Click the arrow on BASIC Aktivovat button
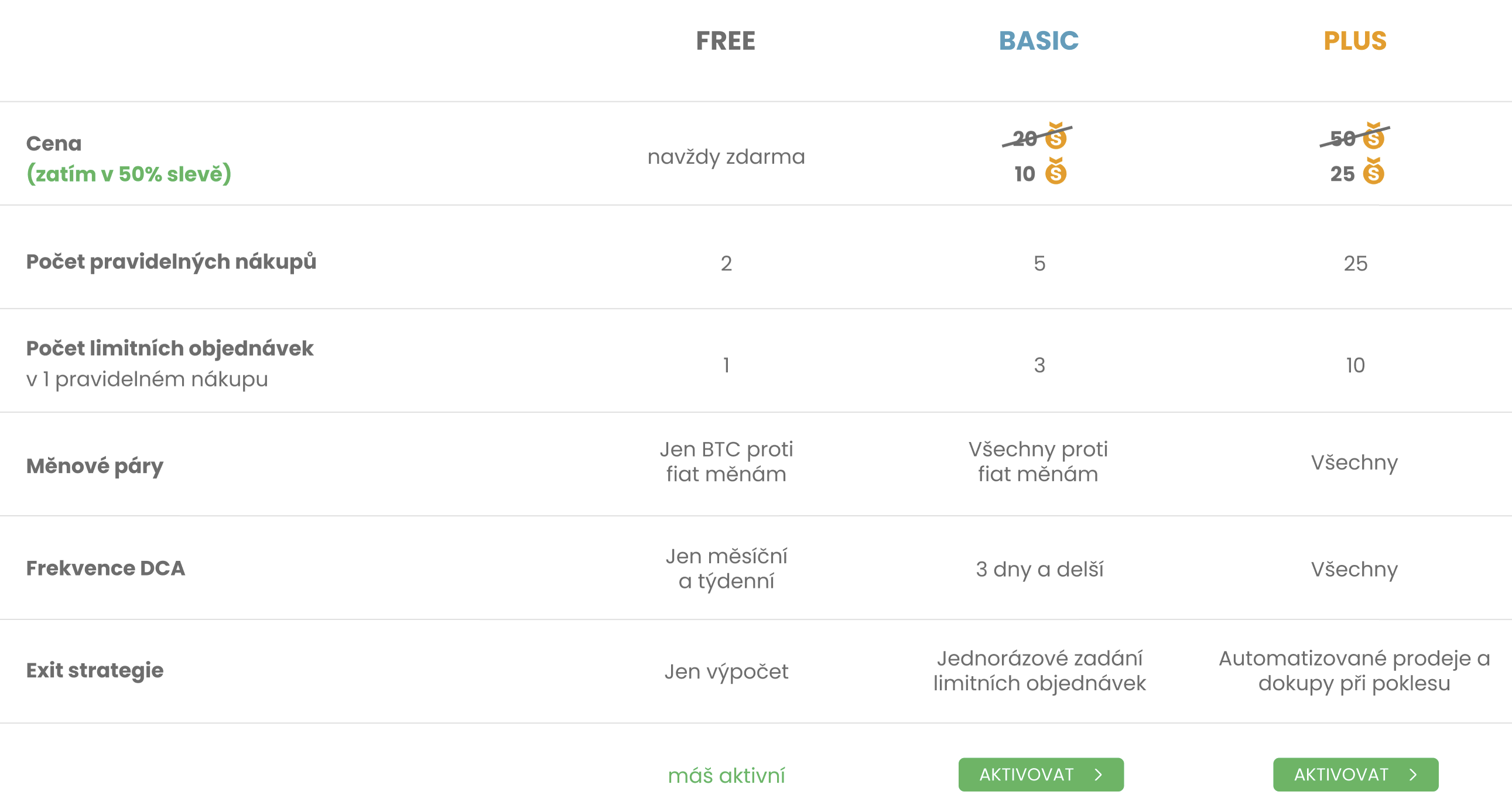Viewport: 1512px width, 812px height. tap(1099, 775)
